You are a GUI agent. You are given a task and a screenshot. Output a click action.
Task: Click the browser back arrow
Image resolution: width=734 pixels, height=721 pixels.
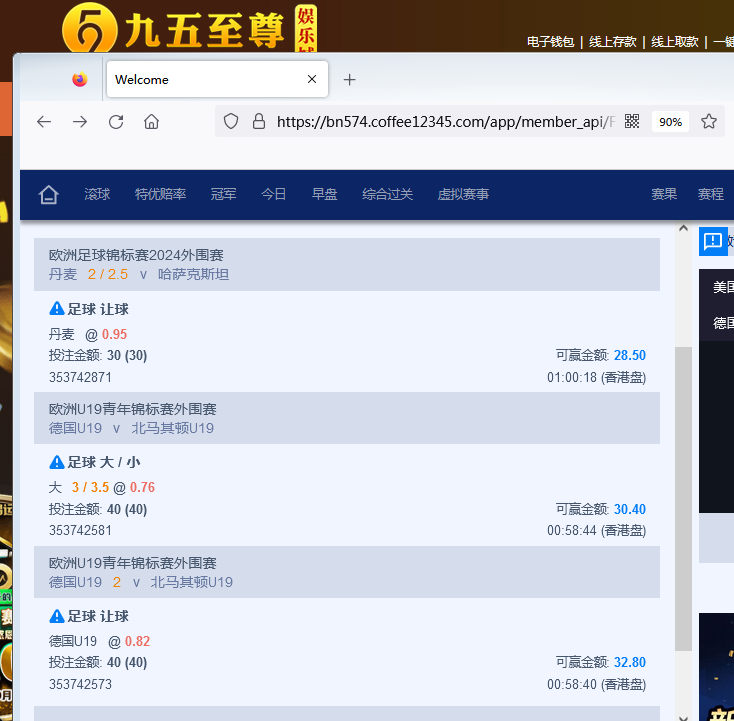click(44, 122)
